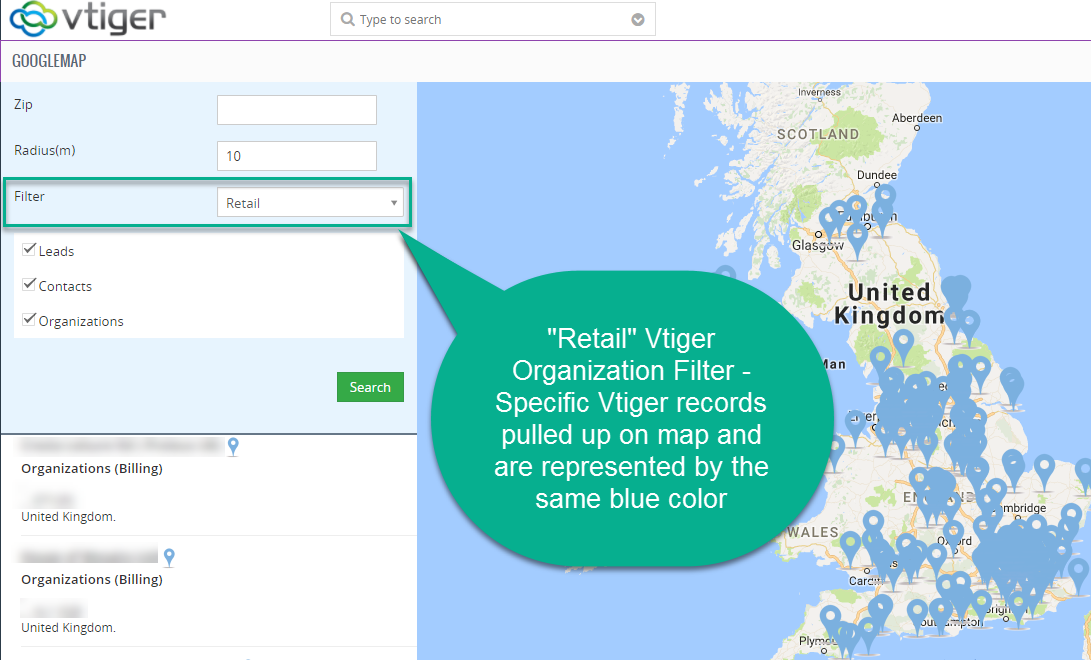Click the Zip input field
This screenshot has width=1091, height=660.
coord(296,110)
